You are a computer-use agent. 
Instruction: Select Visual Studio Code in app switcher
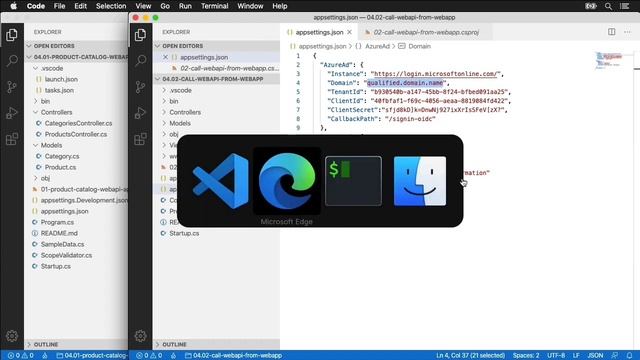[220, 181]
